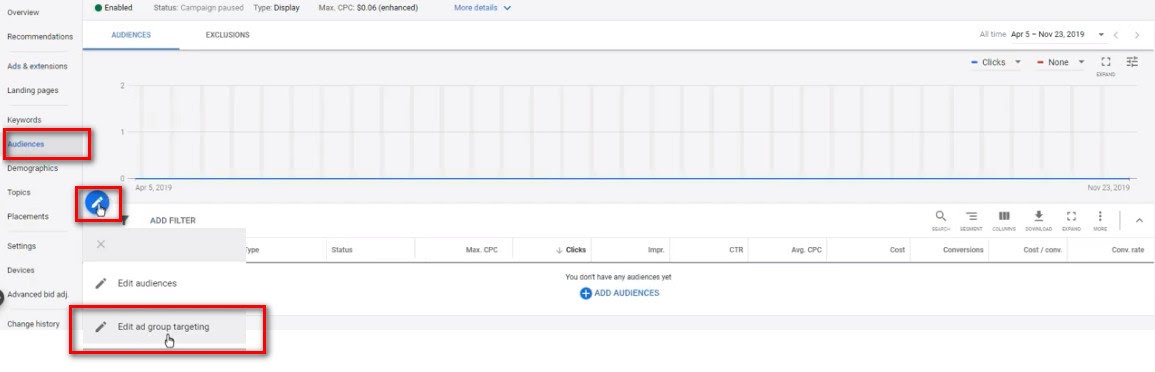The height and width of the screenshot is (372, 1155).
Task: Open Devices in the sidebar
Action: pos(21,270)
